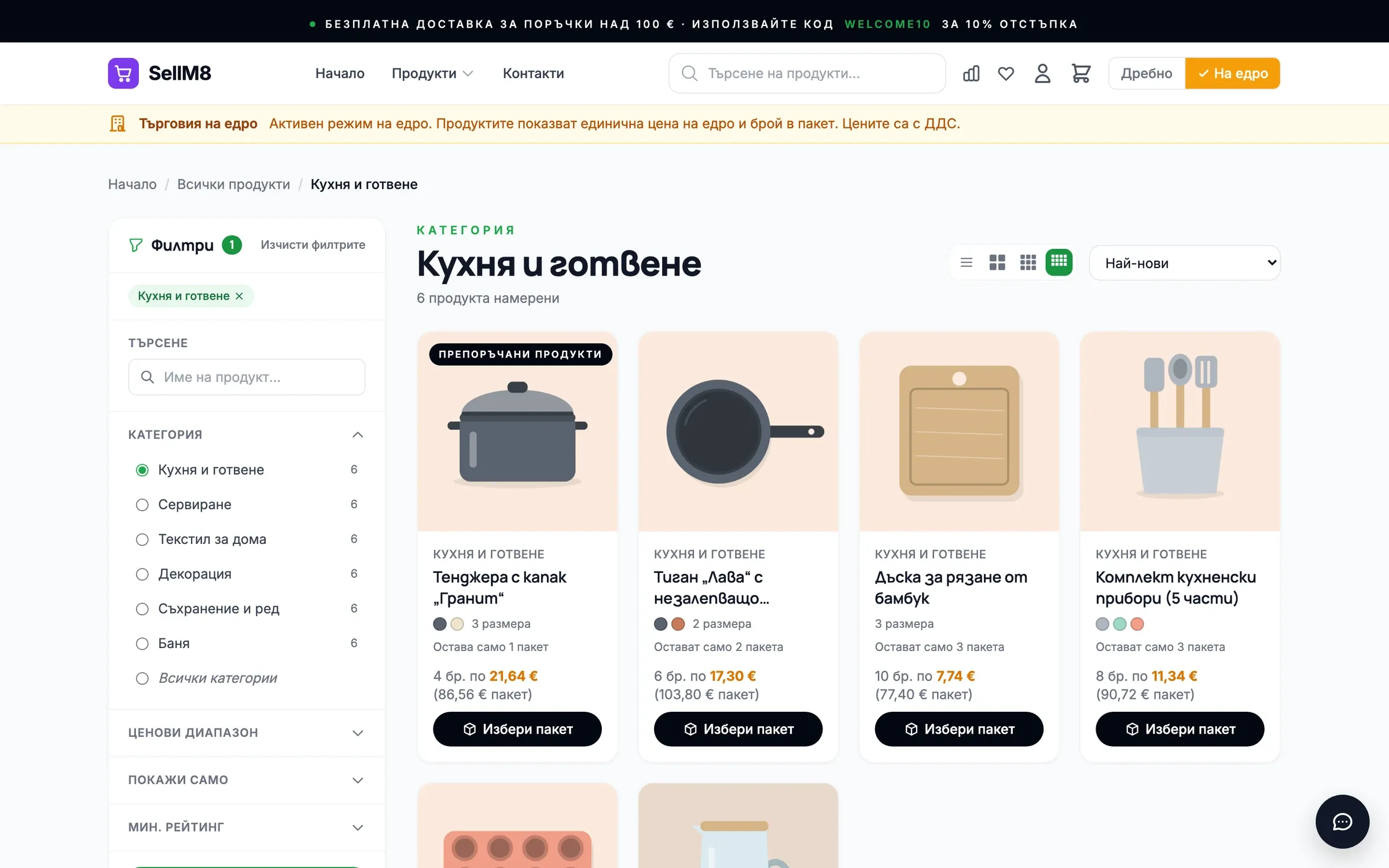Go to Начало in the navigation bar

pyautogui.click(x=340, y=73)
